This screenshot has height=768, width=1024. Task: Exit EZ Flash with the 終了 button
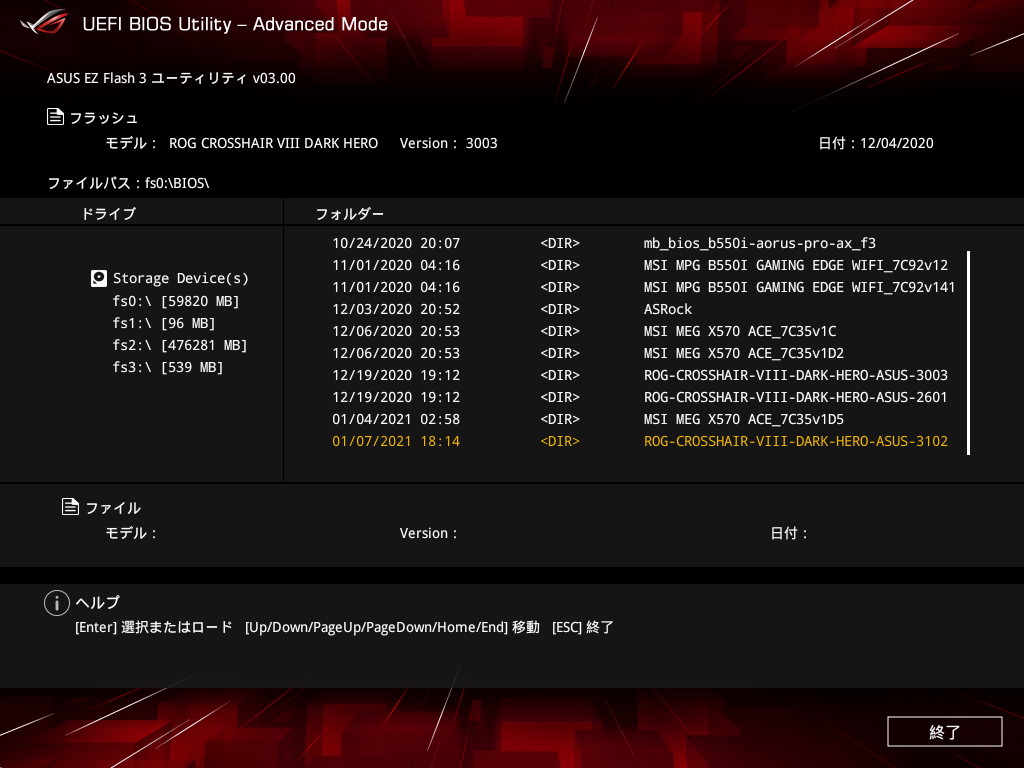[x=944, y=731]
